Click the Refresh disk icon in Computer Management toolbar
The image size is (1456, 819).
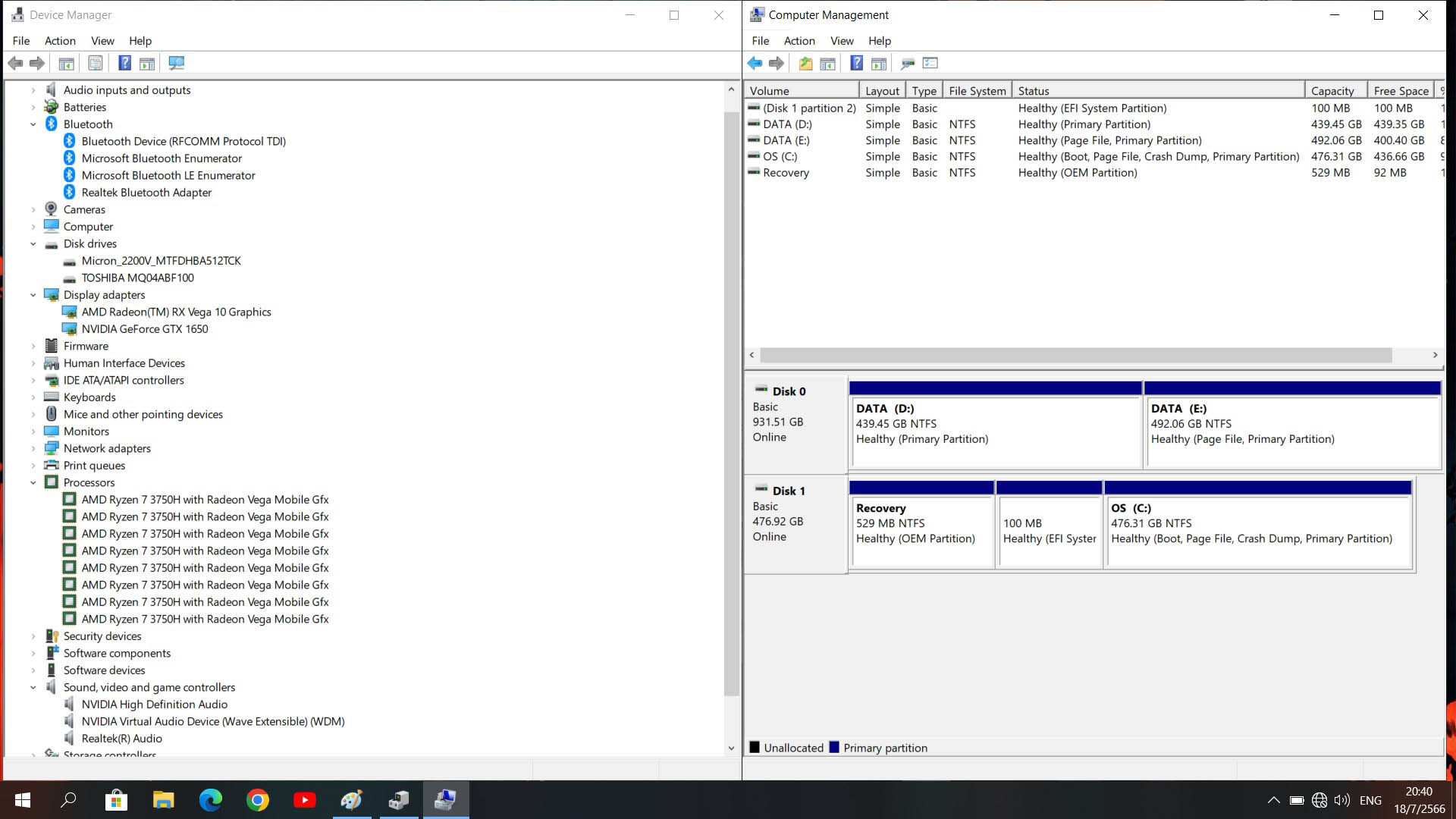(907, 63)
